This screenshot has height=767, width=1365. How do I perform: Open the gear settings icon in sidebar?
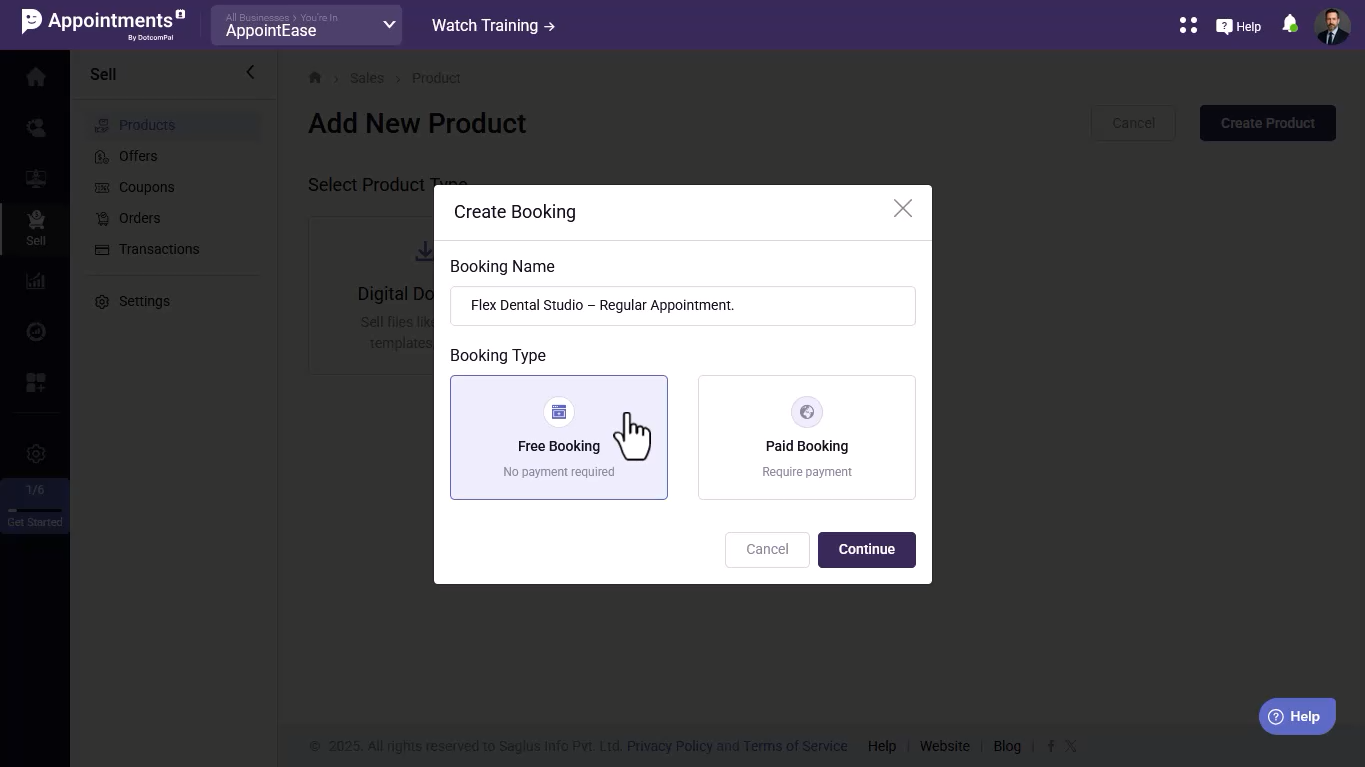[x=36, y=453]
